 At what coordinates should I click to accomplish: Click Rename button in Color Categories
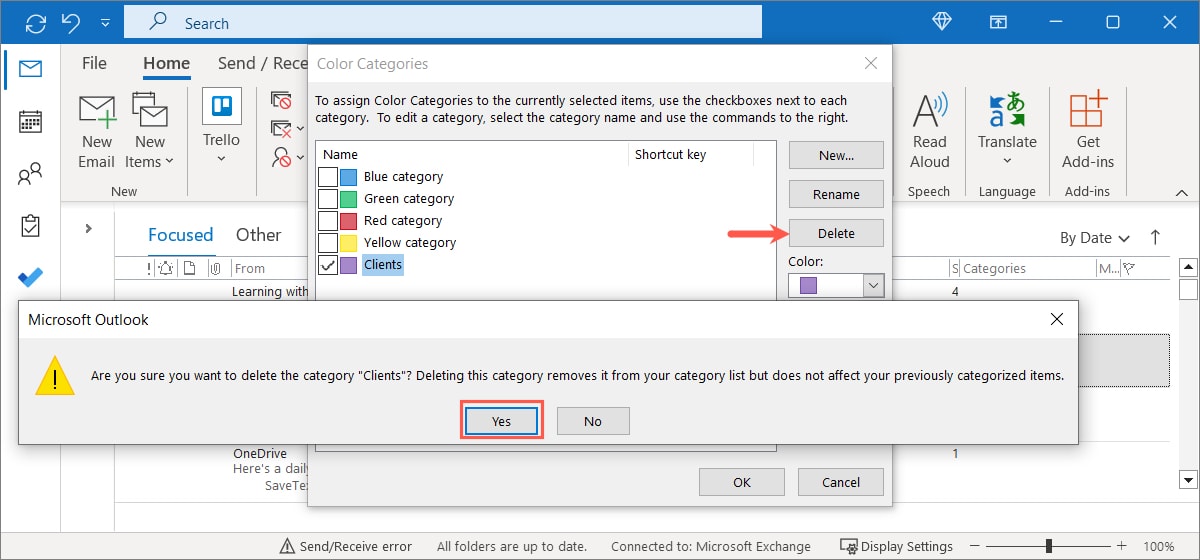pos(836,194)
